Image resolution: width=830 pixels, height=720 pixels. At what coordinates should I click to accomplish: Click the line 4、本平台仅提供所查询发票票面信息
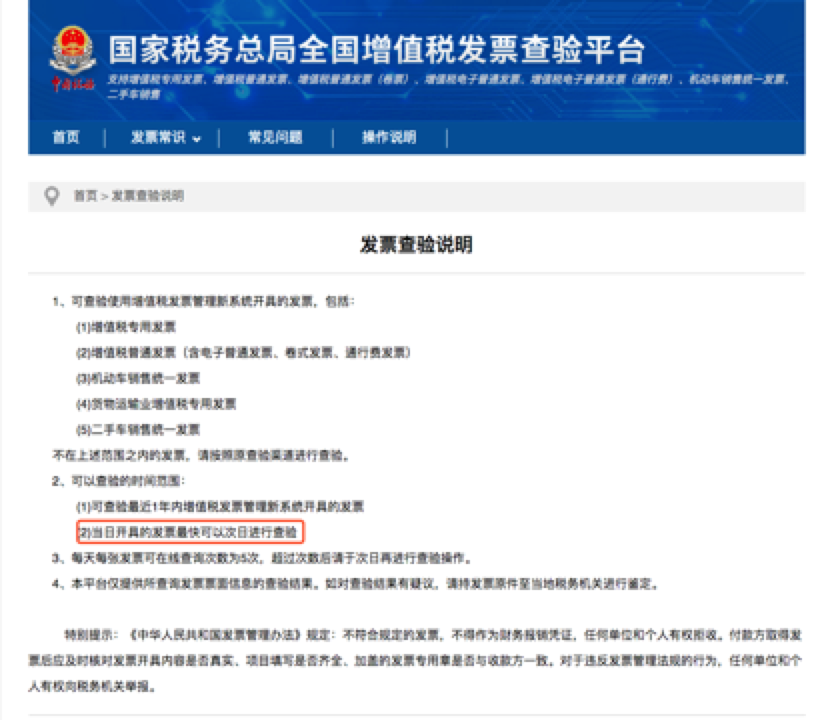click(x=355, y=584)
